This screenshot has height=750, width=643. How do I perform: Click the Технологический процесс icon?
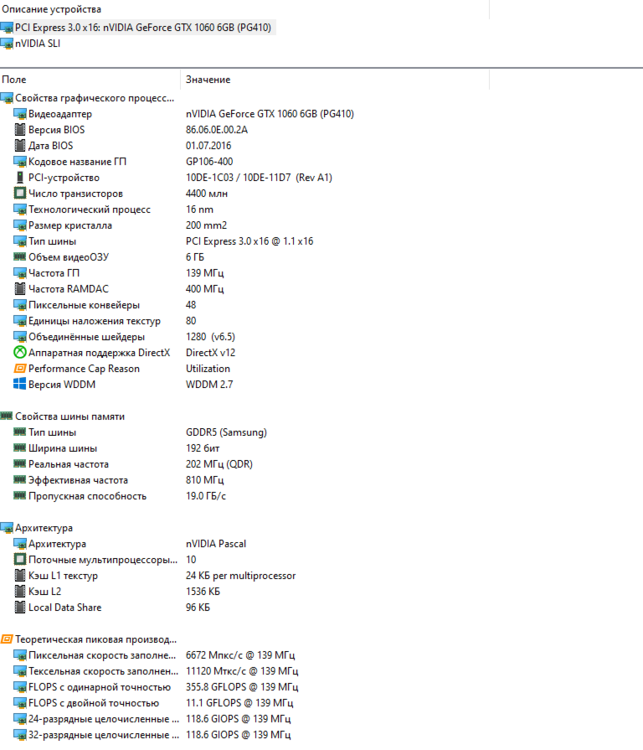click(x=20, y=210)
